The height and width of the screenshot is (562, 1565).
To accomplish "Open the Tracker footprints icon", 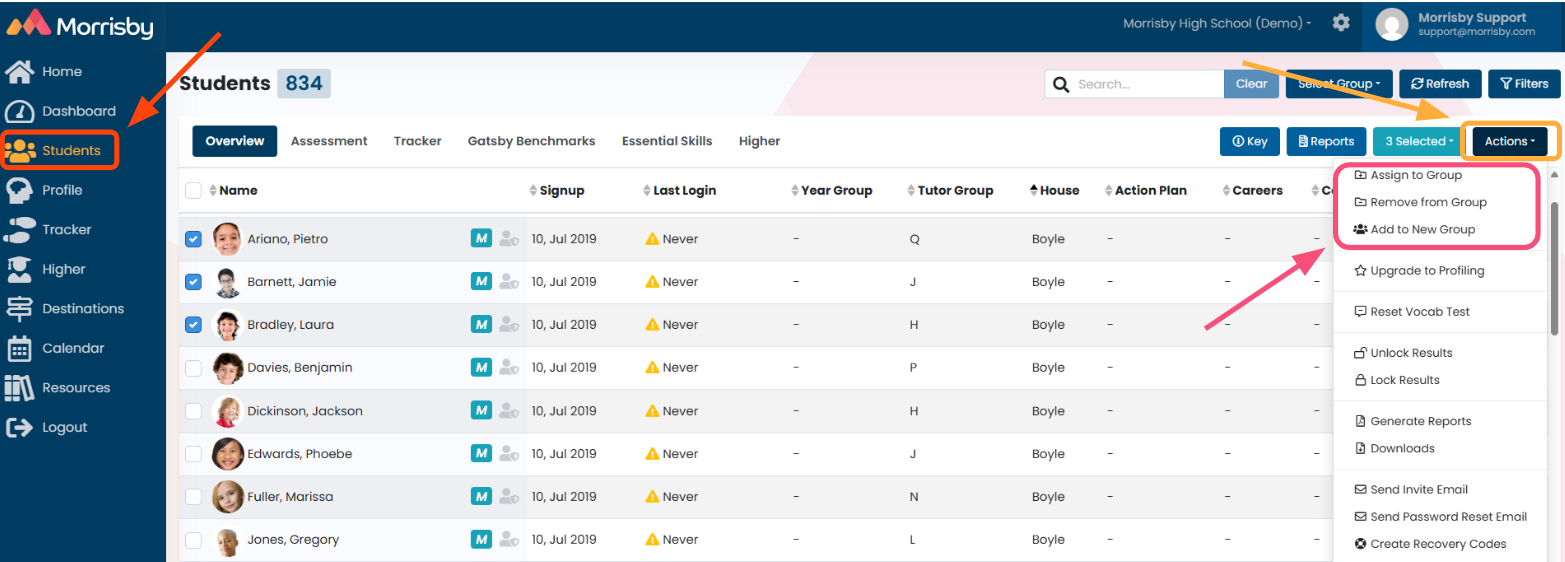I will pos(20,229).
